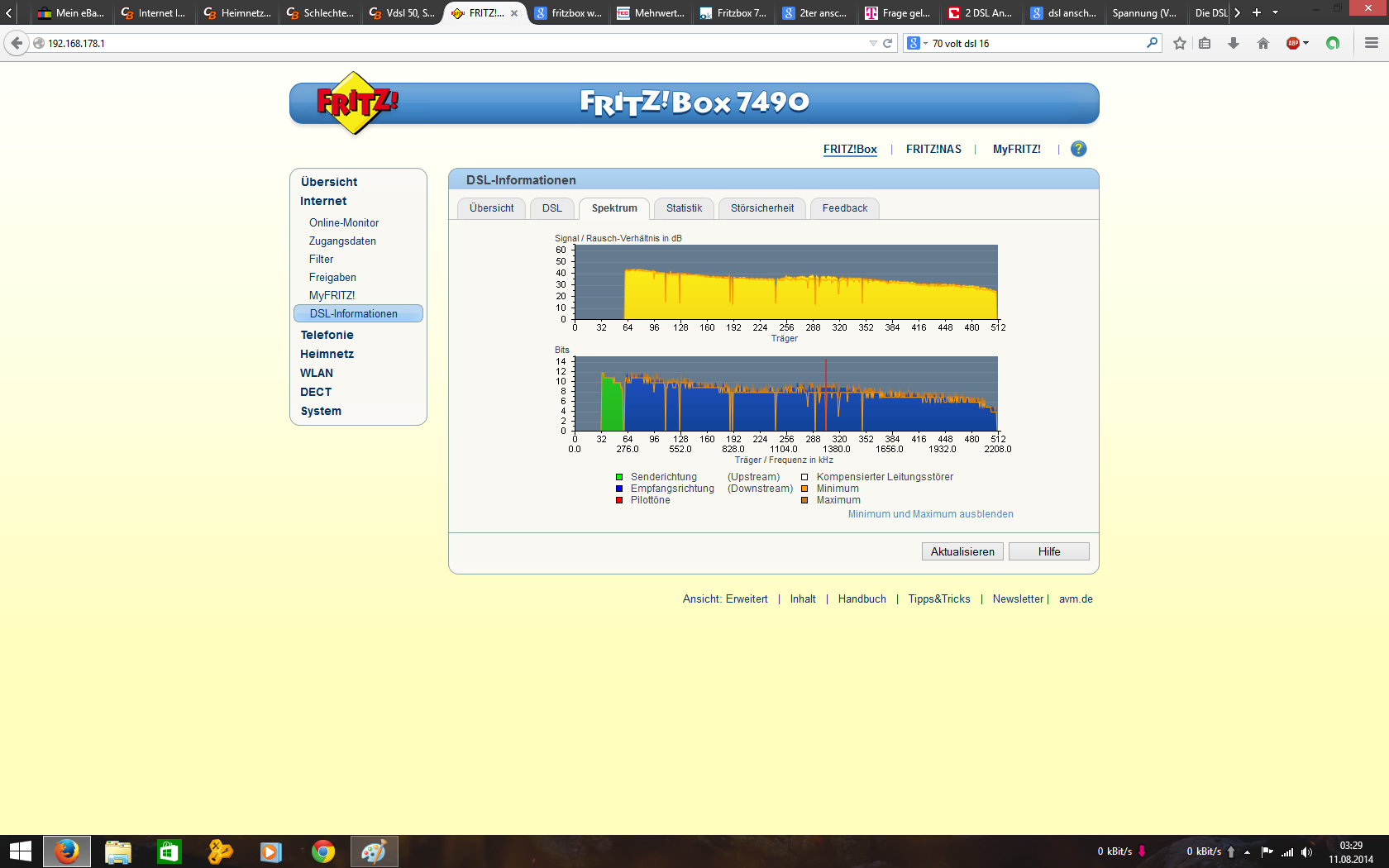Switch to the Statistik tab
1389x868 pixels.
(685, 208)
